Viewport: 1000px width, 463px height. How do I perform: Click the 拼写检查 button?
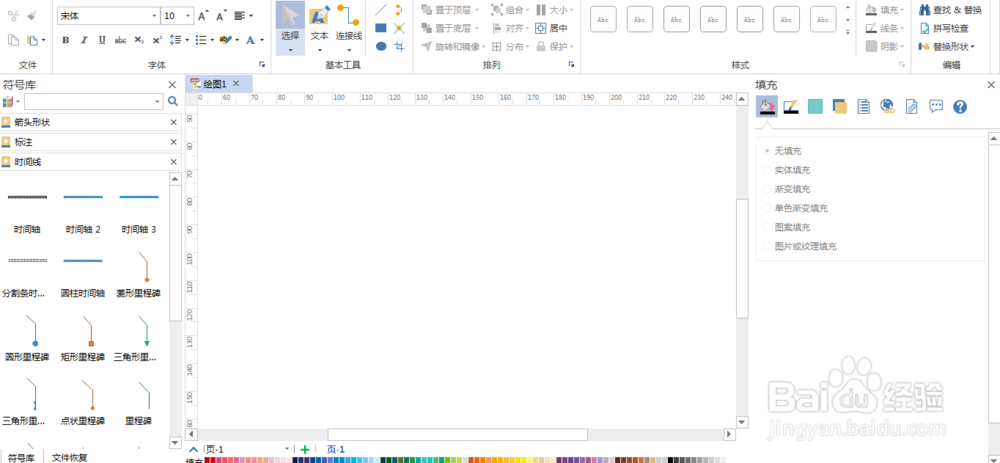coord(943,28)
